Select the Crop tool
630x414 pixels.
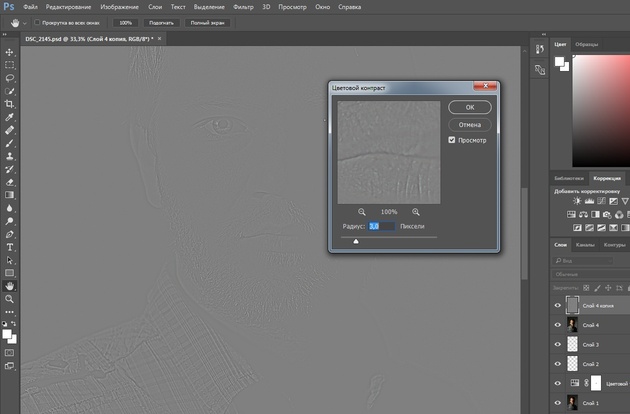(10, 103)
